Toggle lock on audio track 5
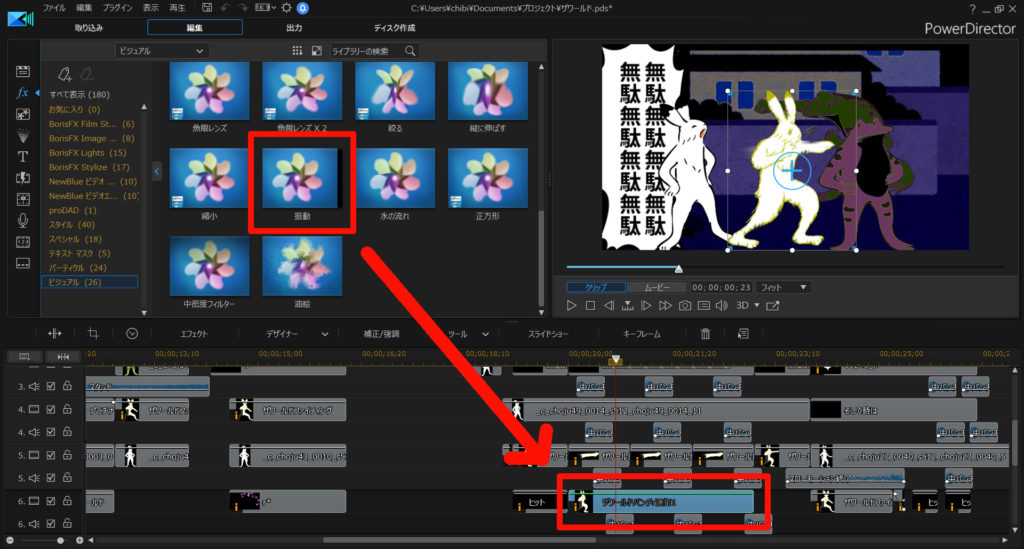The height and width of the screenshot is (549, 1024). (x=67, y=477)
